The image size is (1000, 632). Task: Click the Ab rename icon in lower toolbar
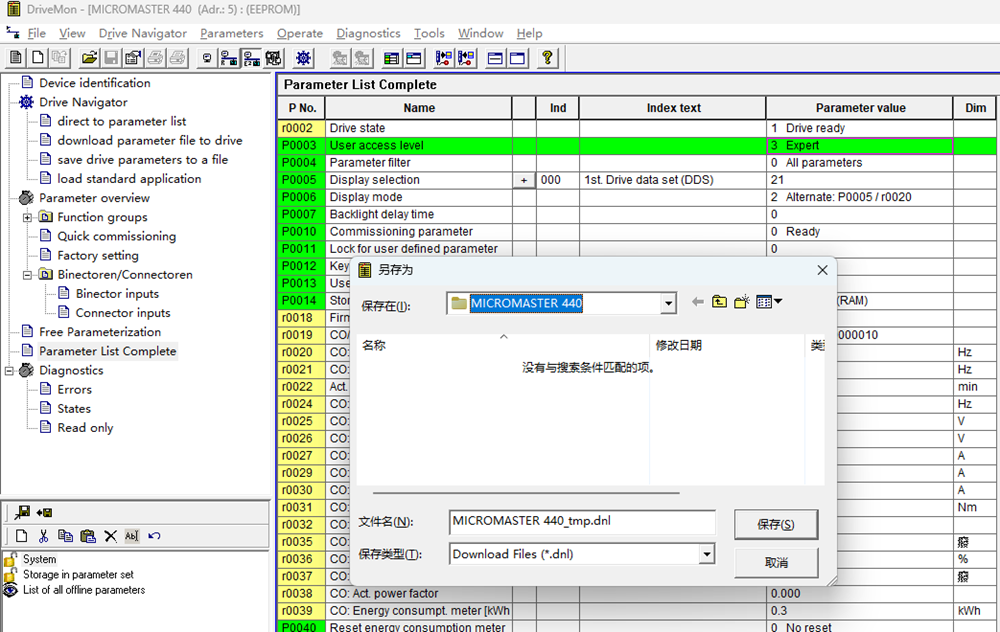tap(132, 536)
